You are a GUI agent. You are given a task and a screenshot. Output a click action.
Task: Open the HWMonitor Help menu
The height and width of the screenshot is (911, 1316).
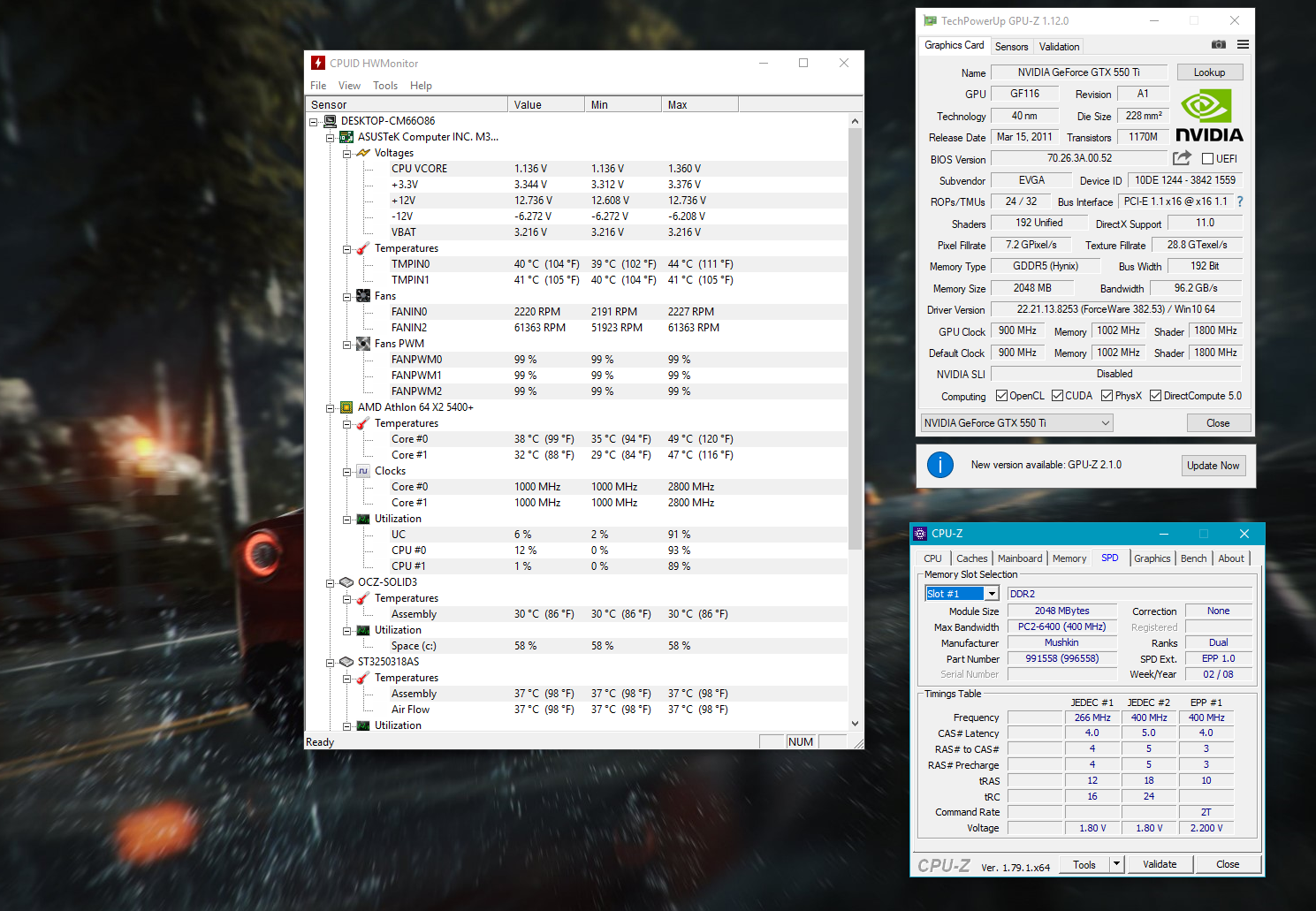[x=421, y=86]
